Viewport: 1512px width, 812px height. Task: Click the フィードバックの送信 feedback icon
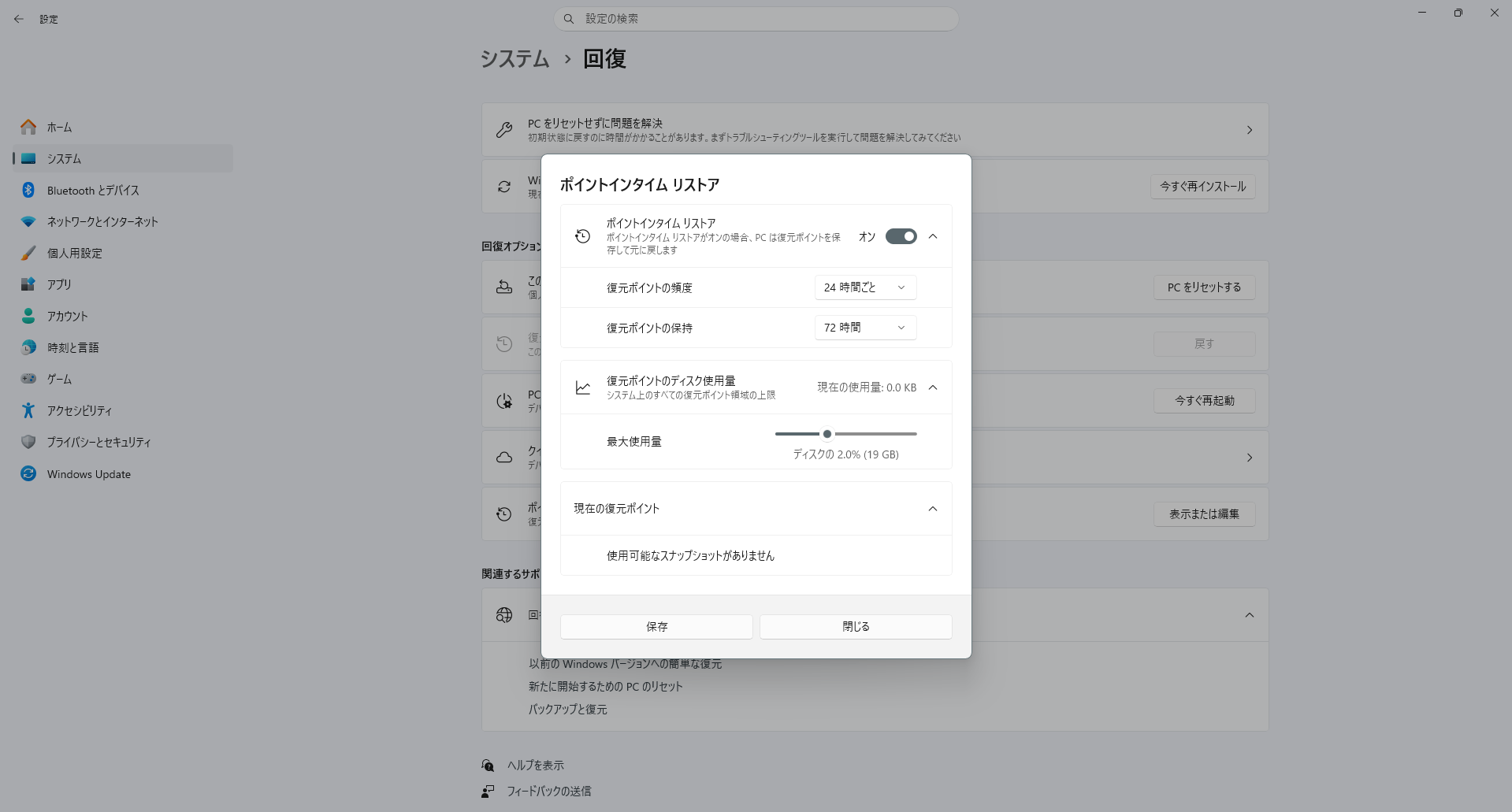(489, 791)
